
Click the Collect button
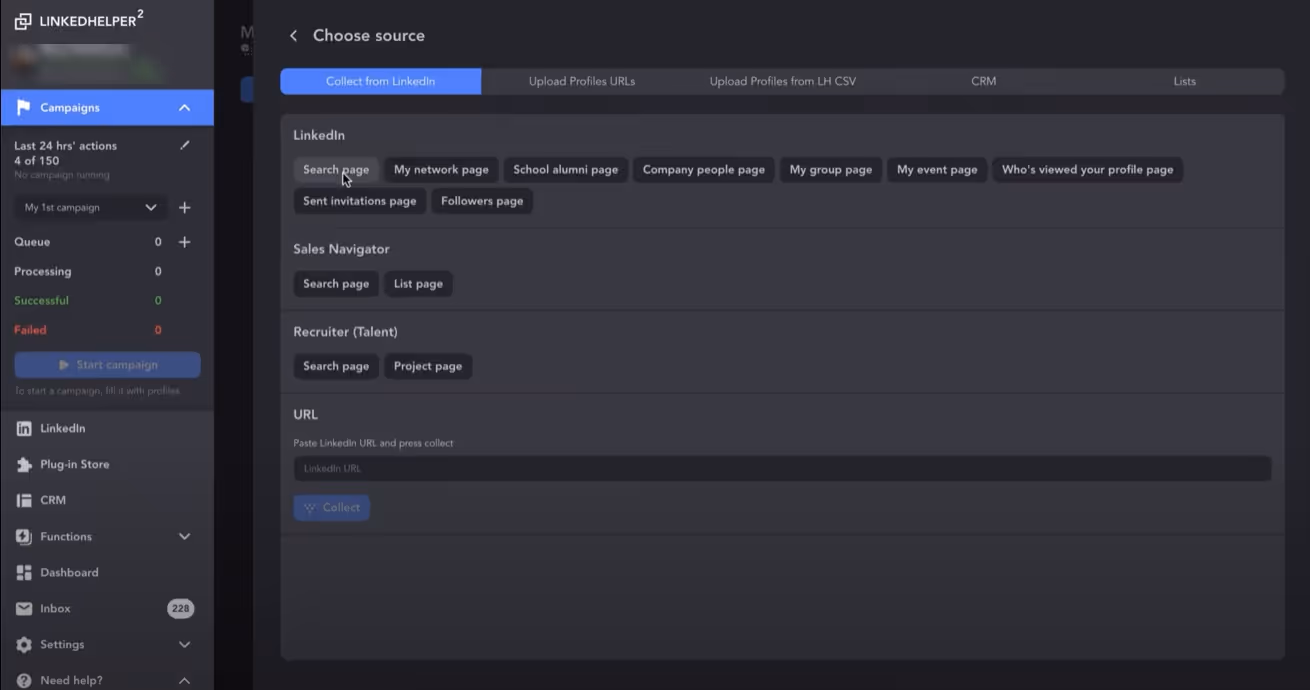click(331, 507)
